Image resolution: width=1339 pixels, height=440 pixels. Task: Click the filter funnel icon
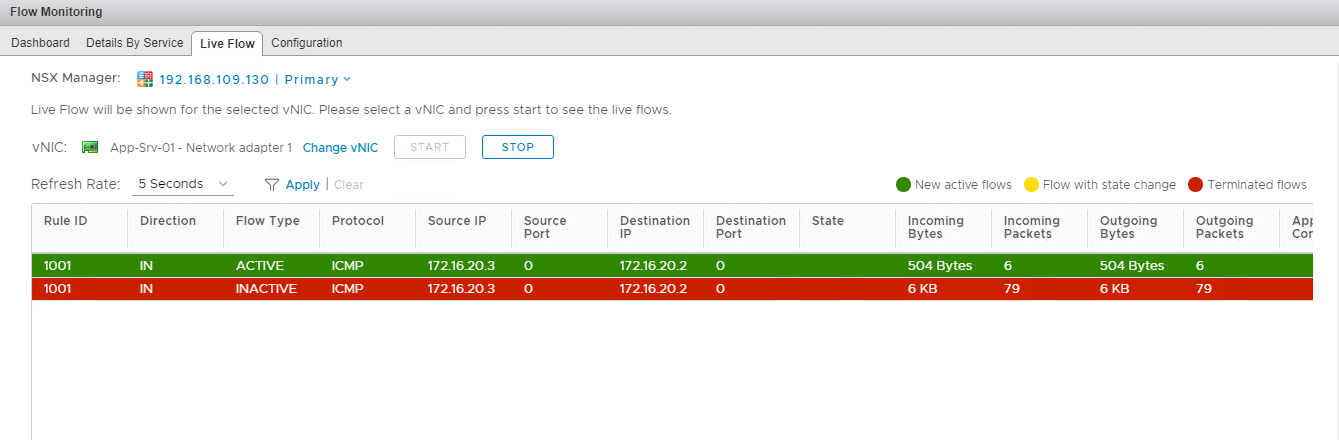coord(271,185)
